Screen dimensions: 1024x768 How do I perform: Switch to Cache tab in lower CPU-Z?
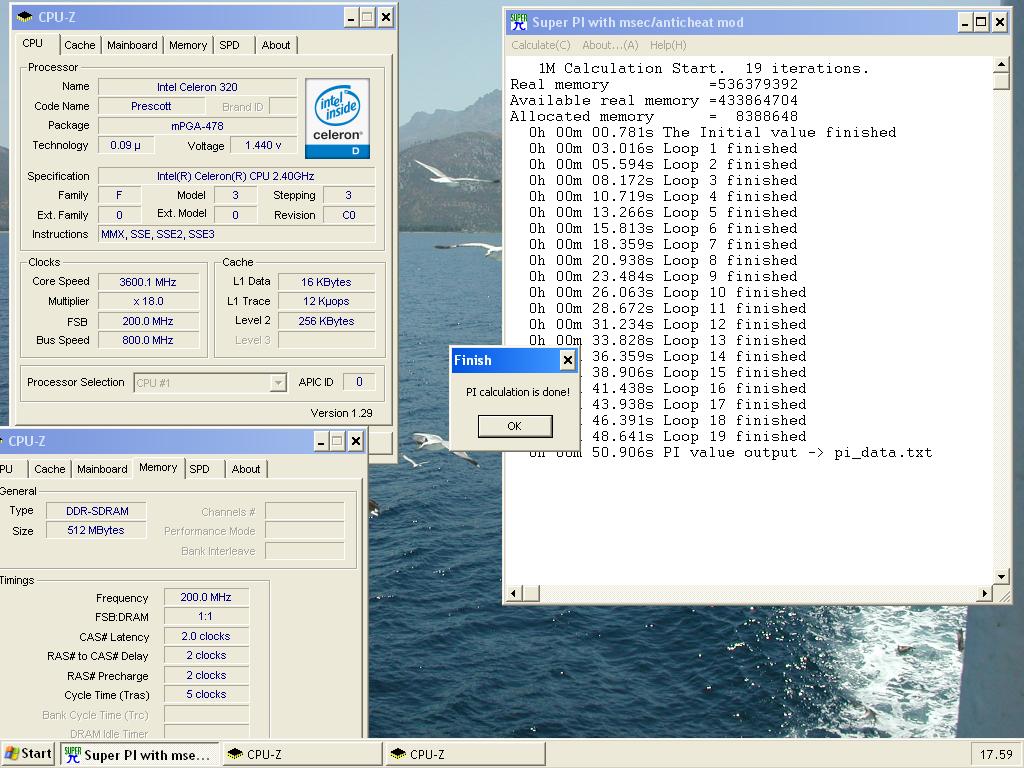click(50, 469)
